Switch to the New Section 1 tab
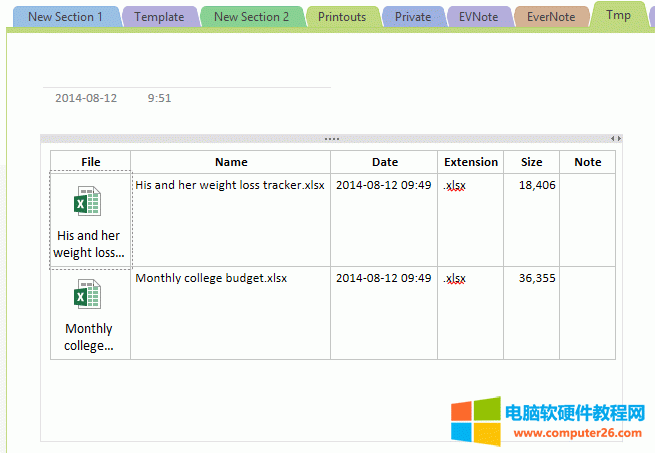This screenshot has width=655, height=453. point(65,17)
